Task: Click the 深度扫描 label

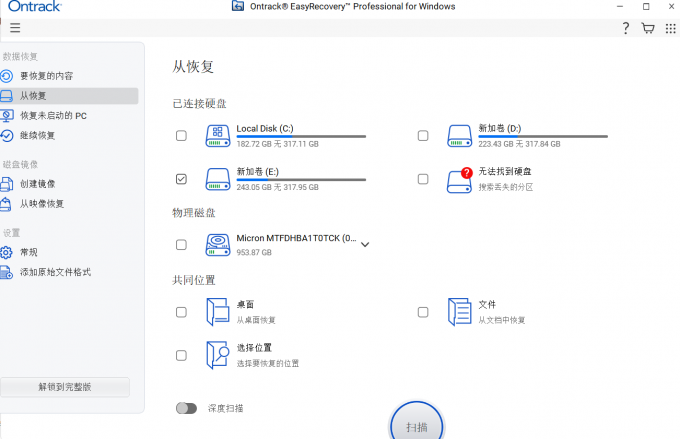Action: (x=226, y=408)
